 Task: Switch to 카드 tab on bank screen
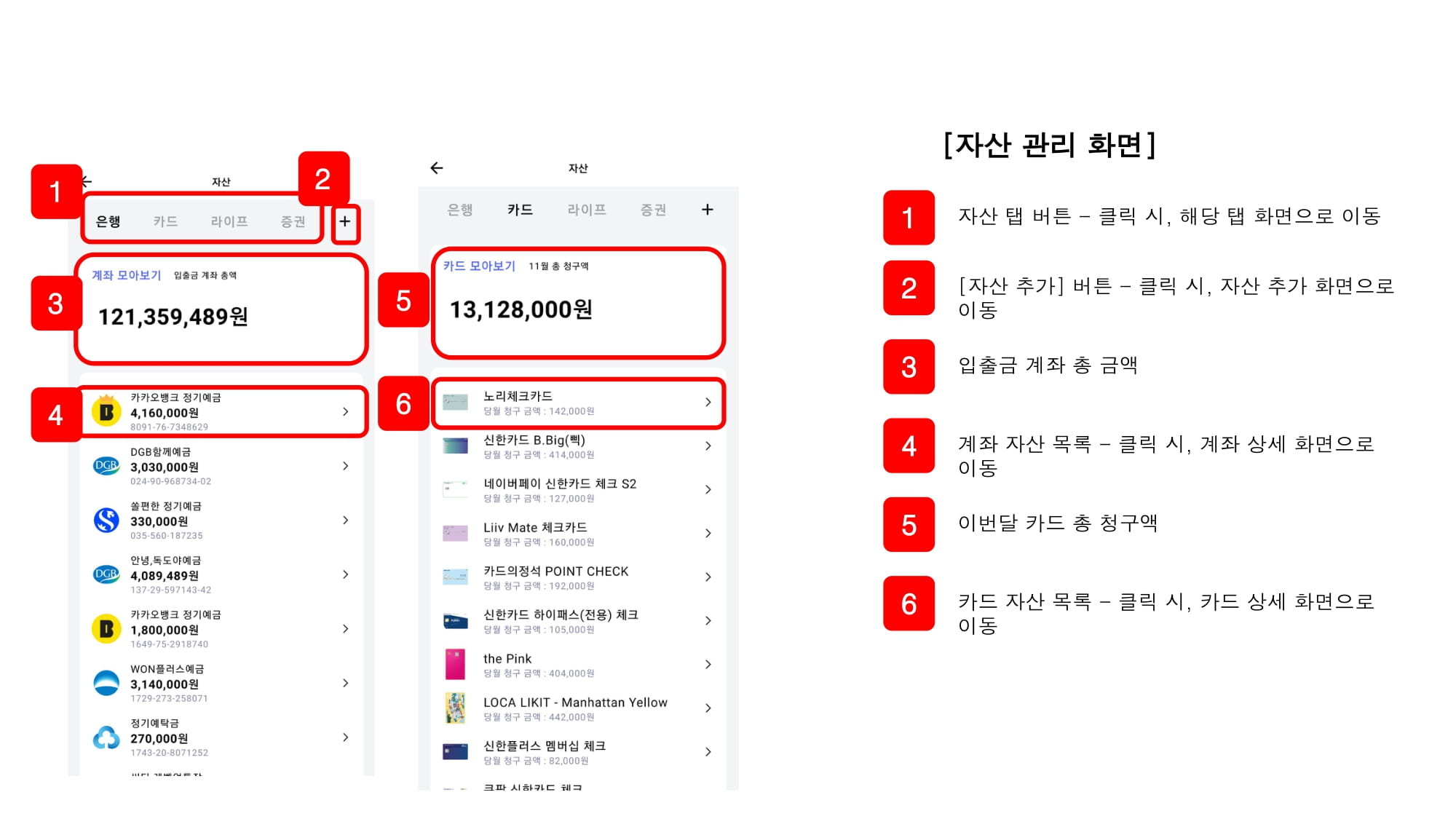pos(165,221)
